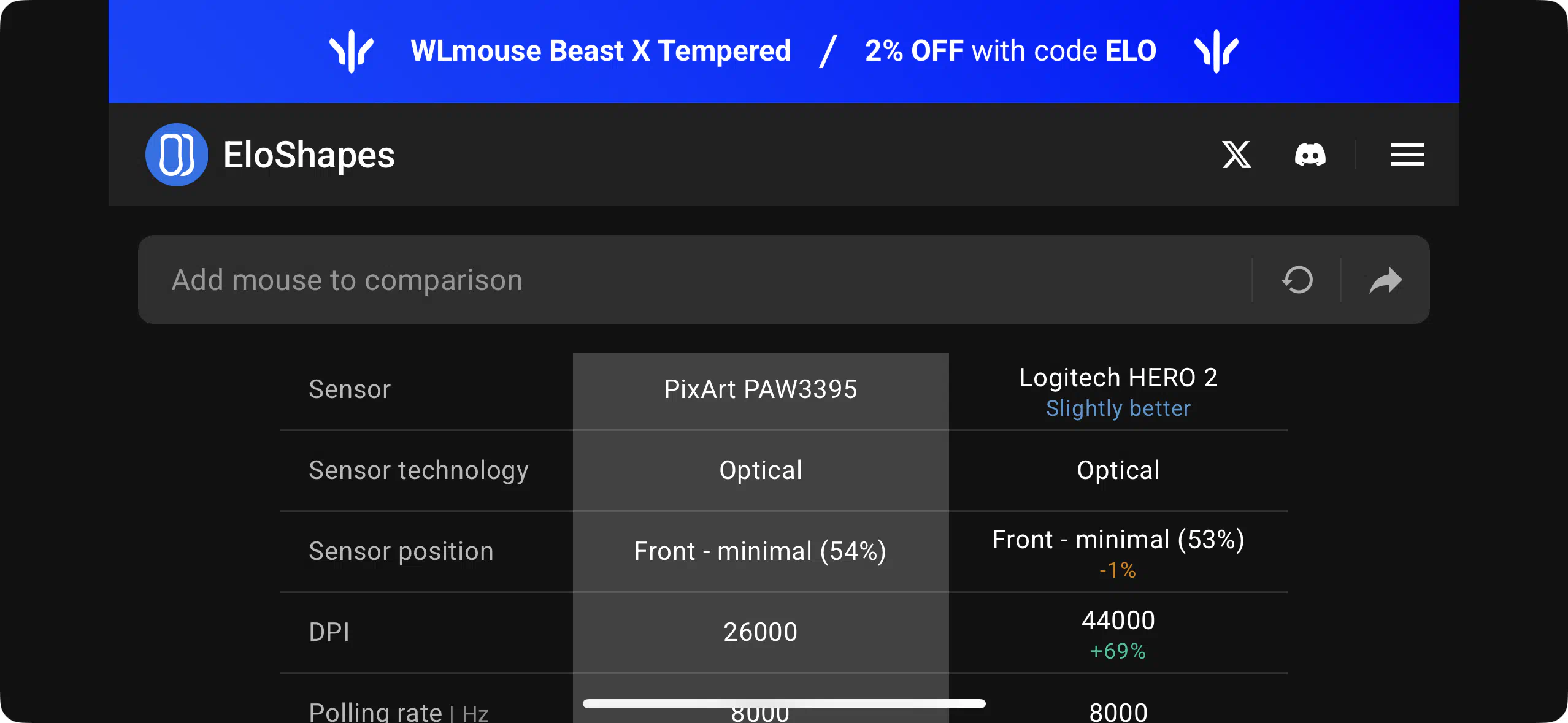Viewport: 1568px width, 723px height.
Task: Click the right banner logo mark
Action: click(1216, 51)
